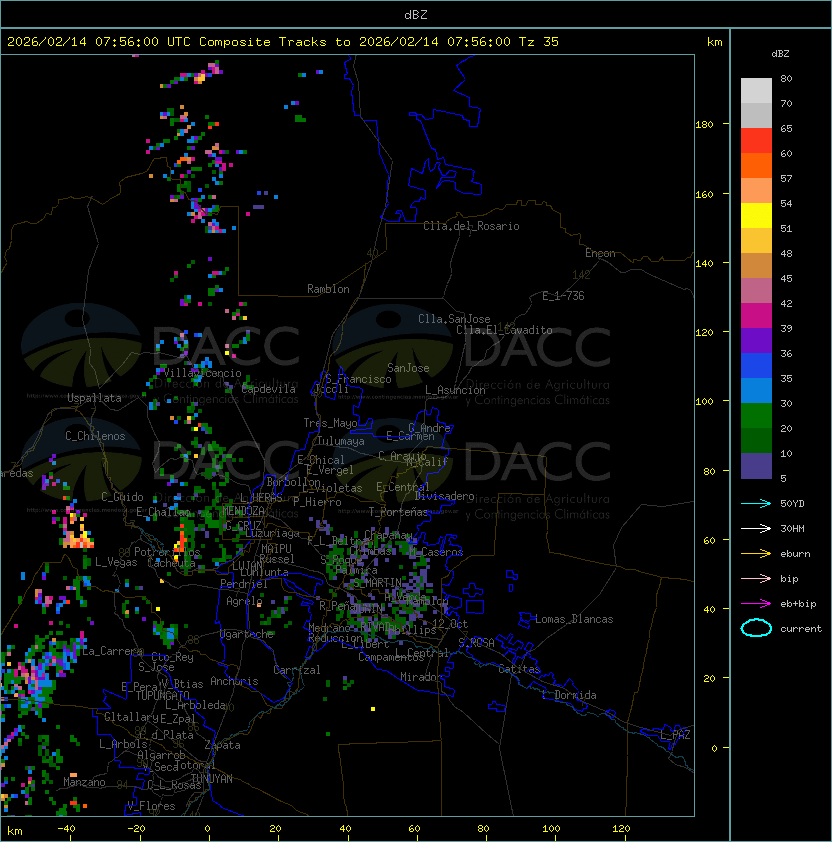Viewport: 832px width, 842px height.
Task: Click the 'Clla.El_Cavadito' place label
Action: [x=504, y=330]
